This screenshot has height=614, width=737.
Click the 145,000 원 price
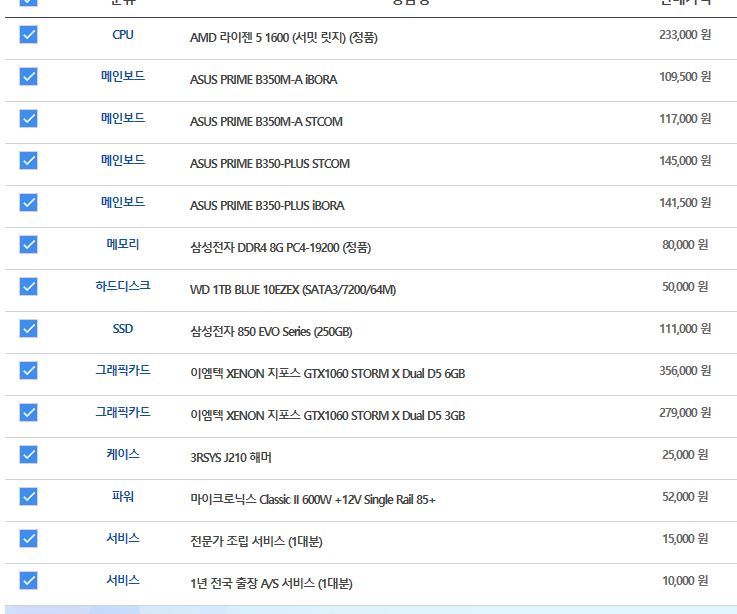(x=685, y=161)
